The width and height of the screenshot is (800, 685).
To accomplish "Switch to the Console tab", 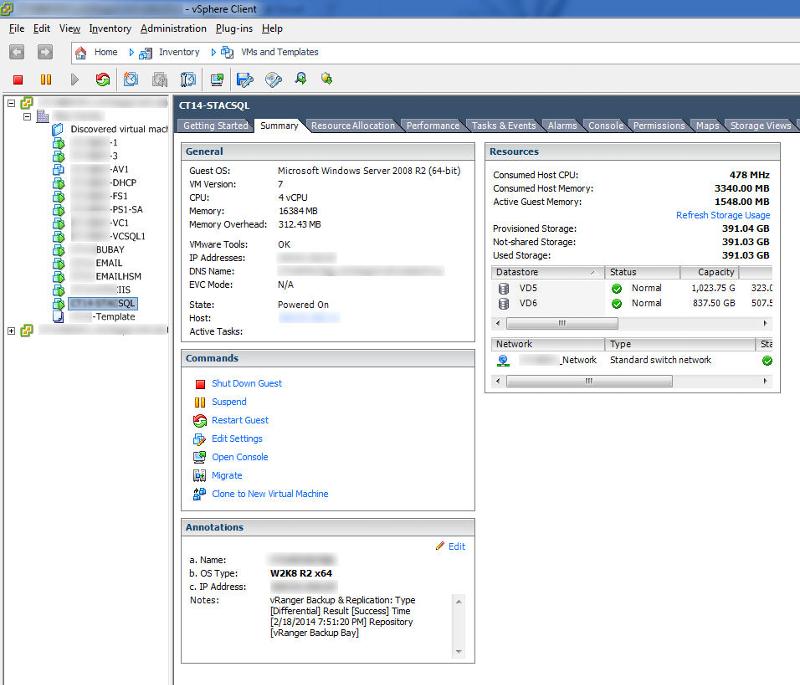I will point(606,125).
